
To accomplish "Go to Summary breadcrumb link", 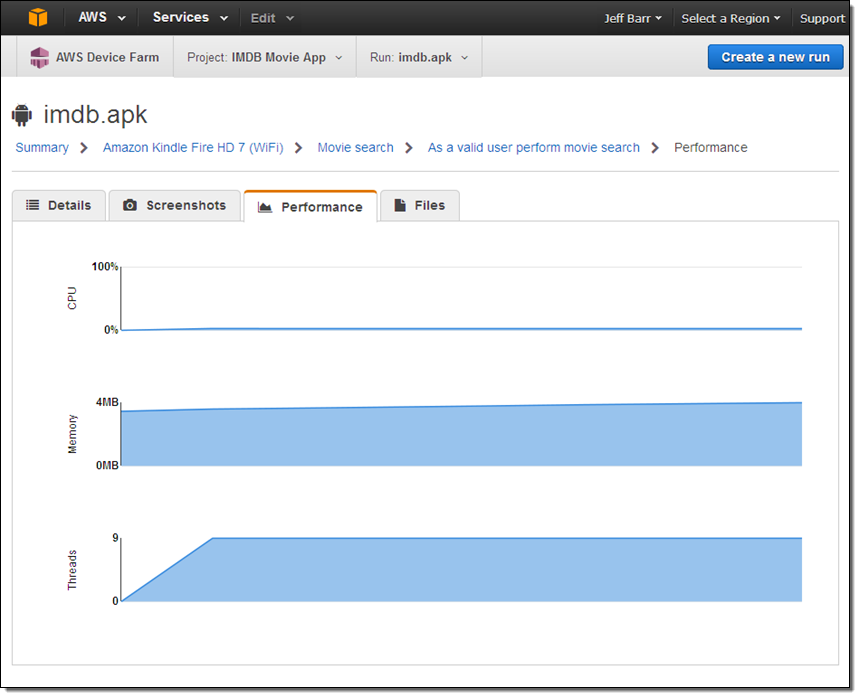I will tap(42, 147).
